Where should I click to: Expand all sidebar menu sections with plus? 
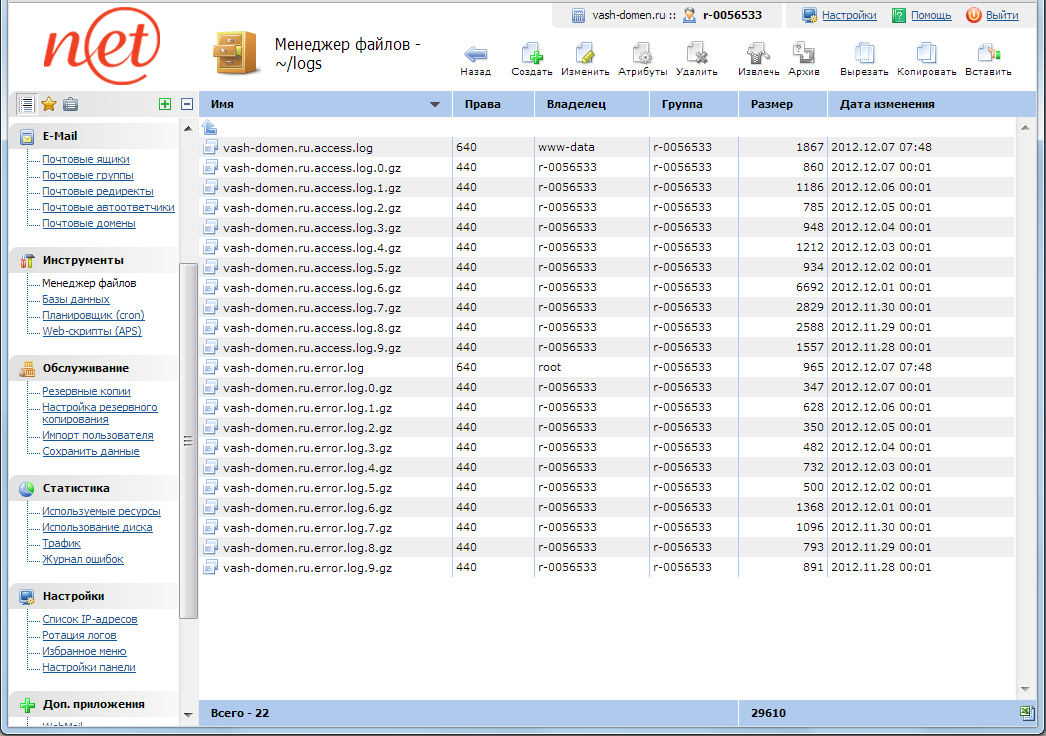tap(165, 104)
